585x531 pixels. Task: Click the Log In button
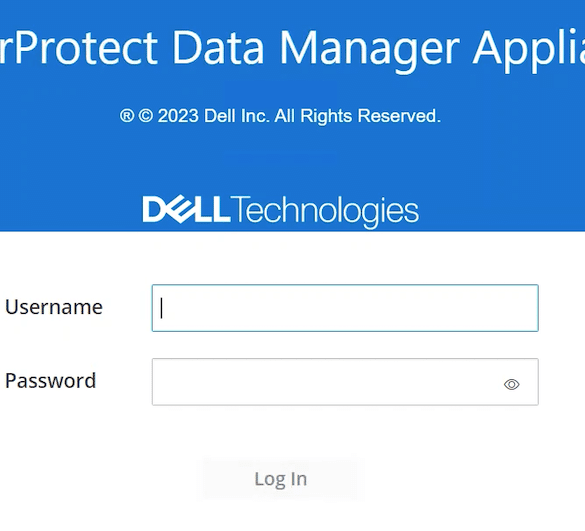[281, 479]
